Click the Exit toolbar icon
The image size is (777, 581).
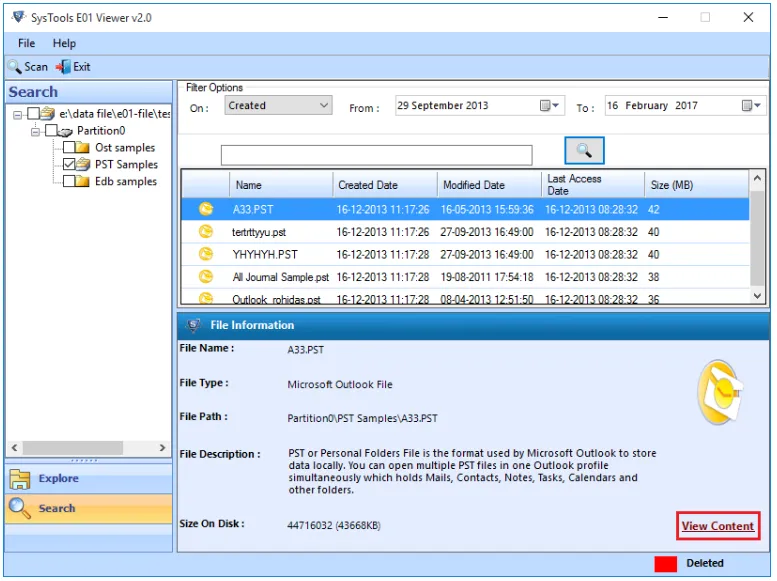[63, 67]
